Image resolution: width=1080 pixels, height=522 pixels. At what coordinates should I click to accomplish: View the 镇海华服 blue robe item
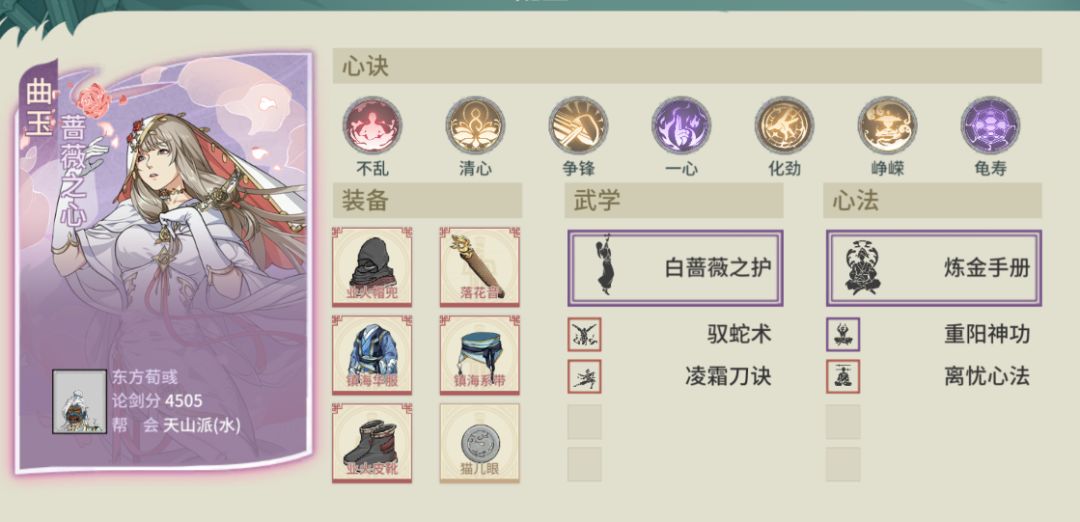tap(372, 355)
